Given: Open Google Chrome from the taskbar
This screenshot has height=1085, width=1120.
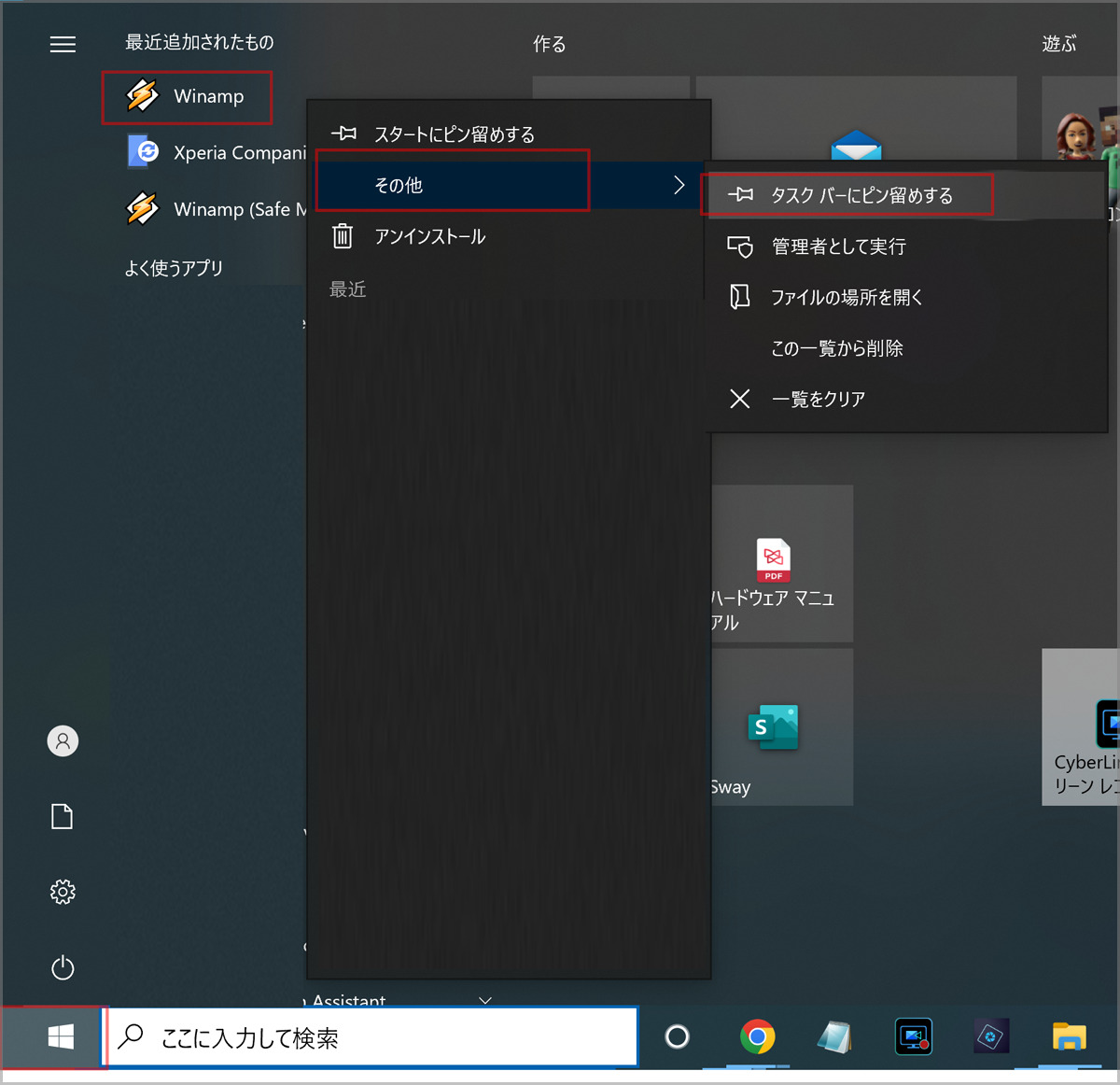Looking at the screenshot, I should (757, 1036).
